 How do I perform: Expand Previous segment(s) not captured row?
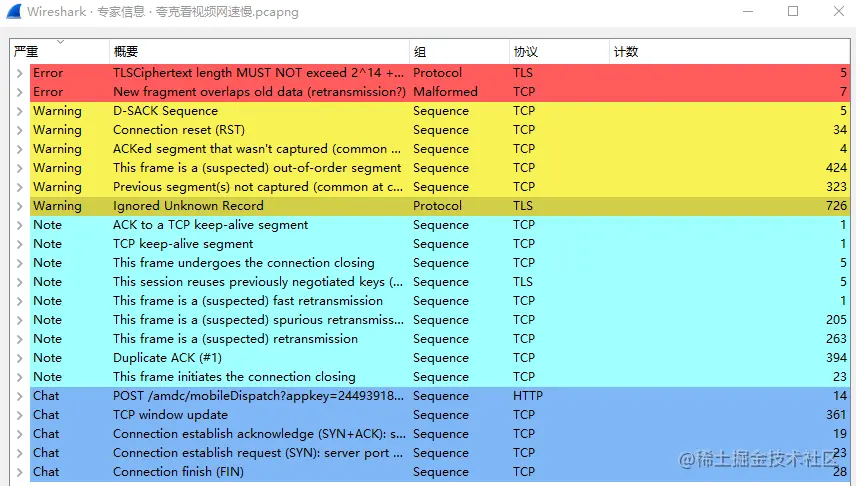[20, 187]
